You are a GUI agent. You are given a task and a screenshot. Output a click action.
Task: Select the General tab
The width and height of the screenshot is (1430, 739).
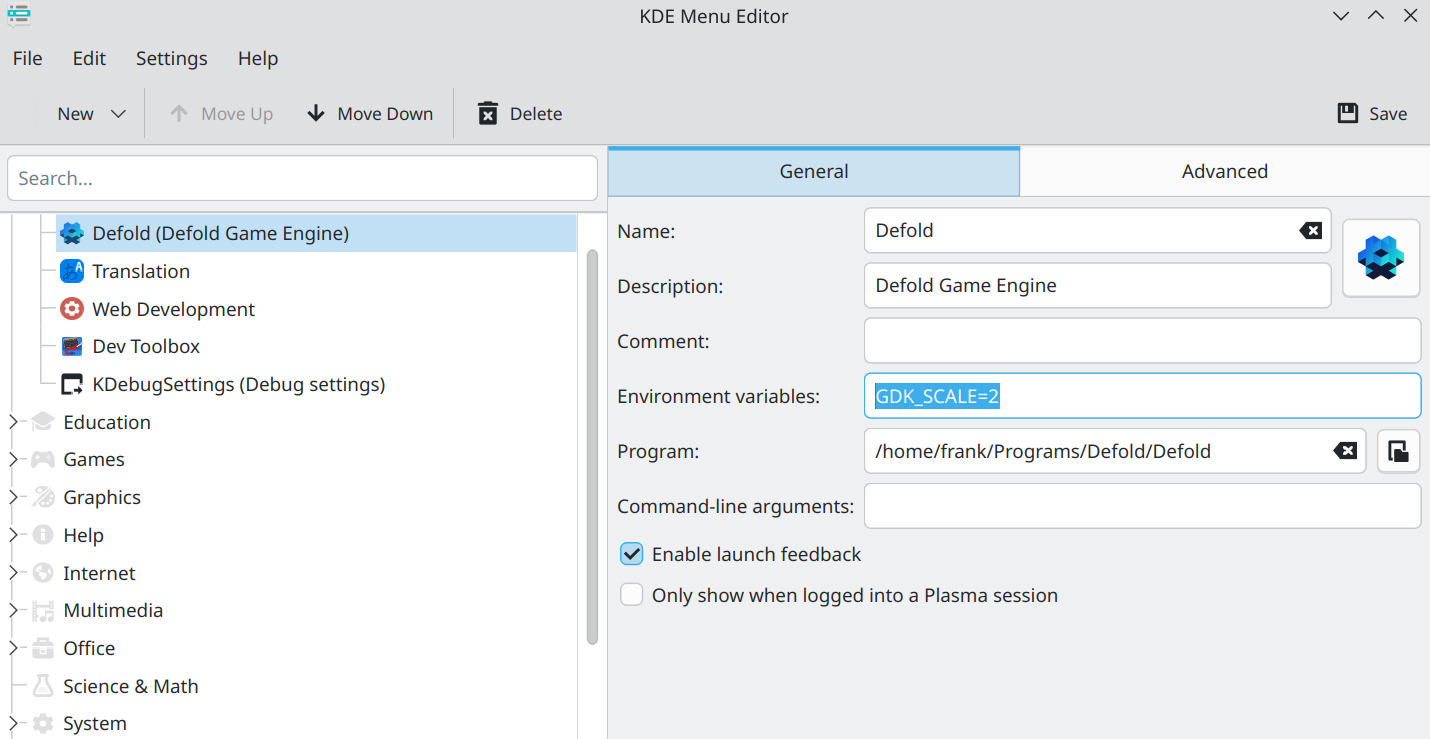coord(814,171)
